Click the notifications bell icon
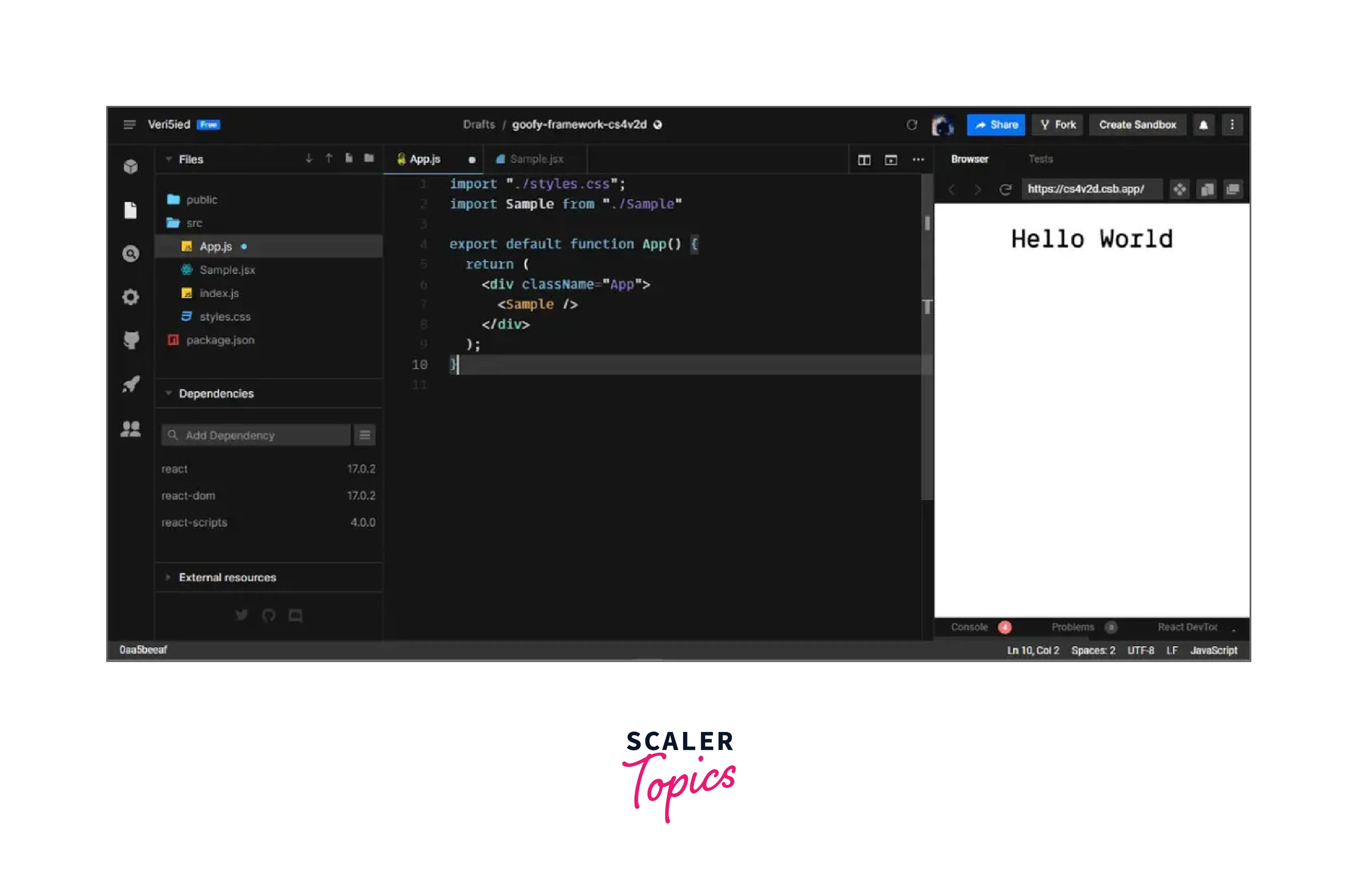Screen dimensions: 1358x896 point(1203,125)
